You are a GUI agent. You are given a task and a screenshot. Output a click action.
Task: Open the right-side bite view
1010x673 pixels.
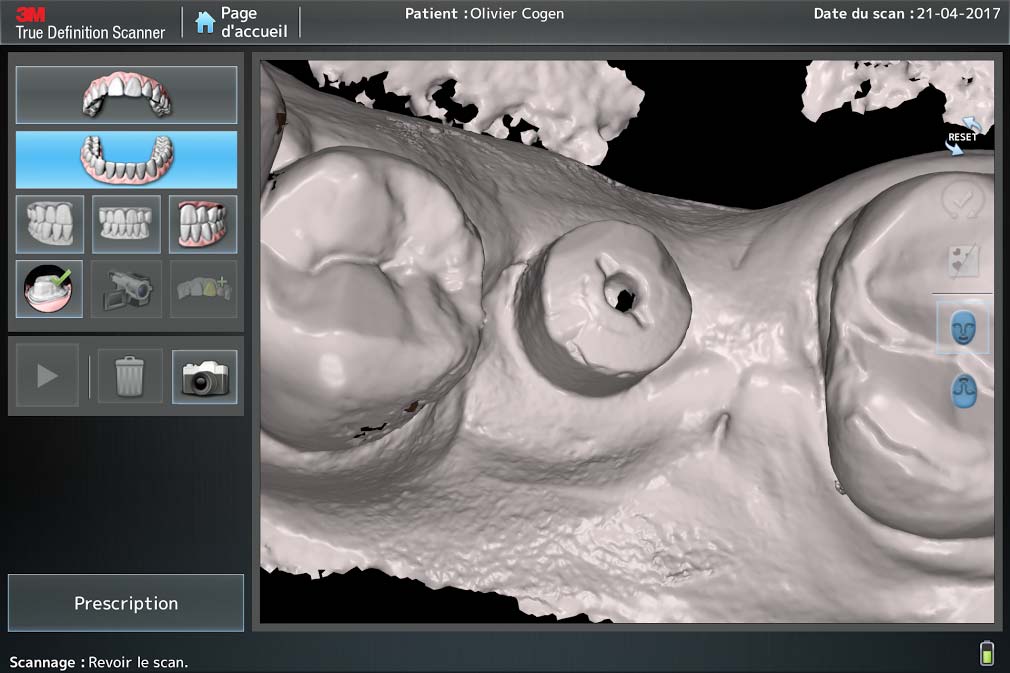[x=50, y=224]
